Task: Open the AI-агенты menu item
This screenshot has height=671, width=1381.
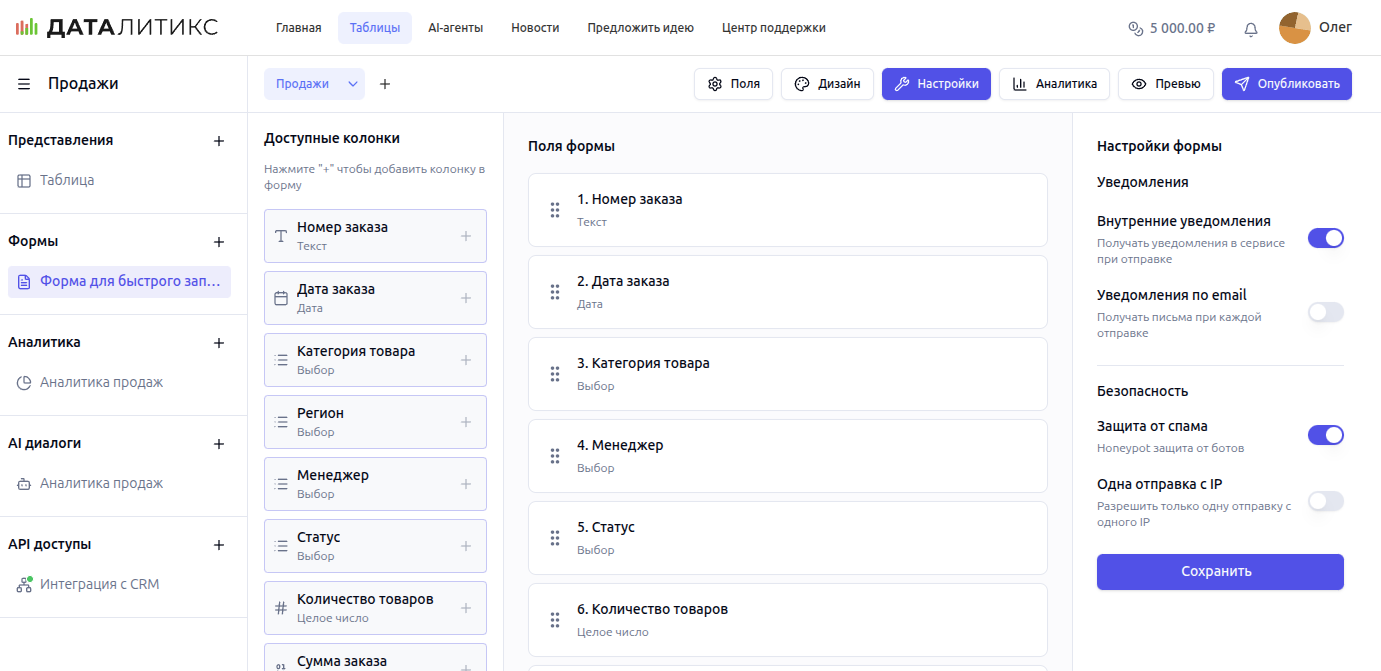Action: coord(455,28)
